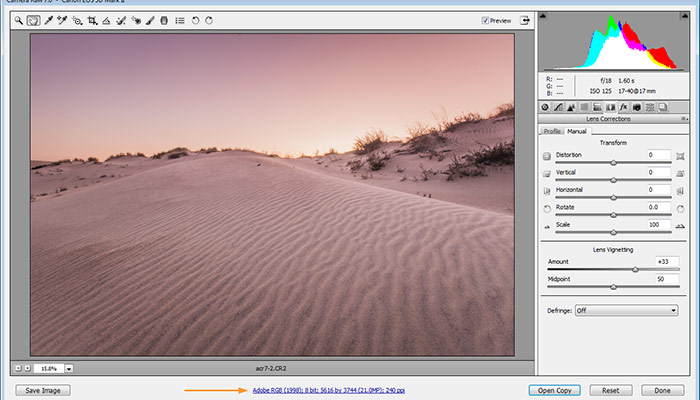Select the Straighten tool
Image resolution: width=700 pixels, height=400 pixels.
(x=106, y=21)
